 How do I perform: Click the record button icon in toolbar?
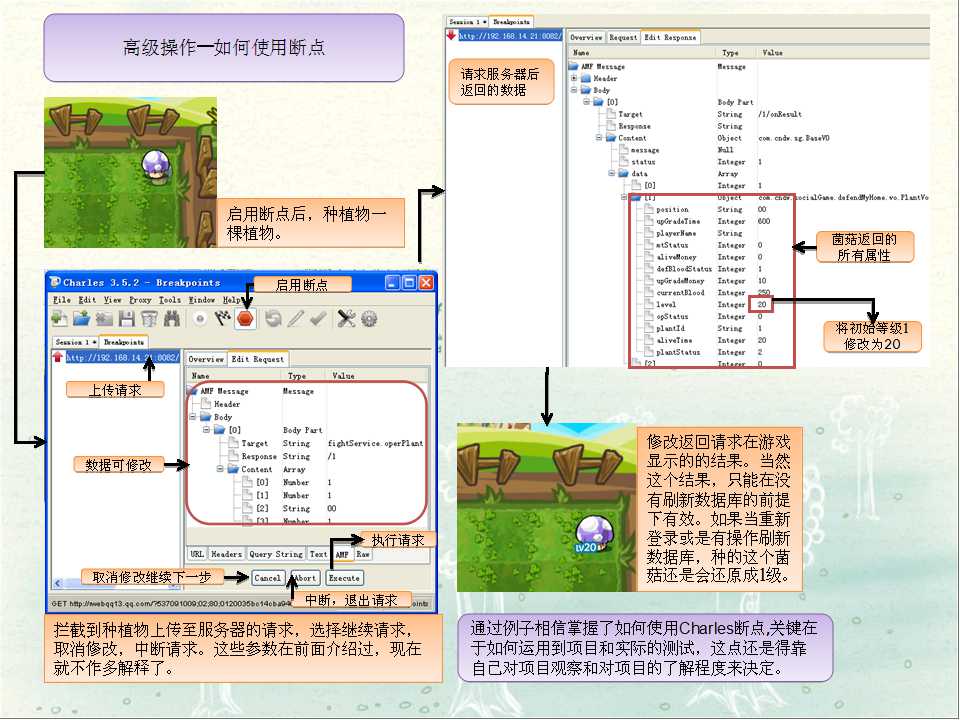pyautogui.click(x=200, y=319)
